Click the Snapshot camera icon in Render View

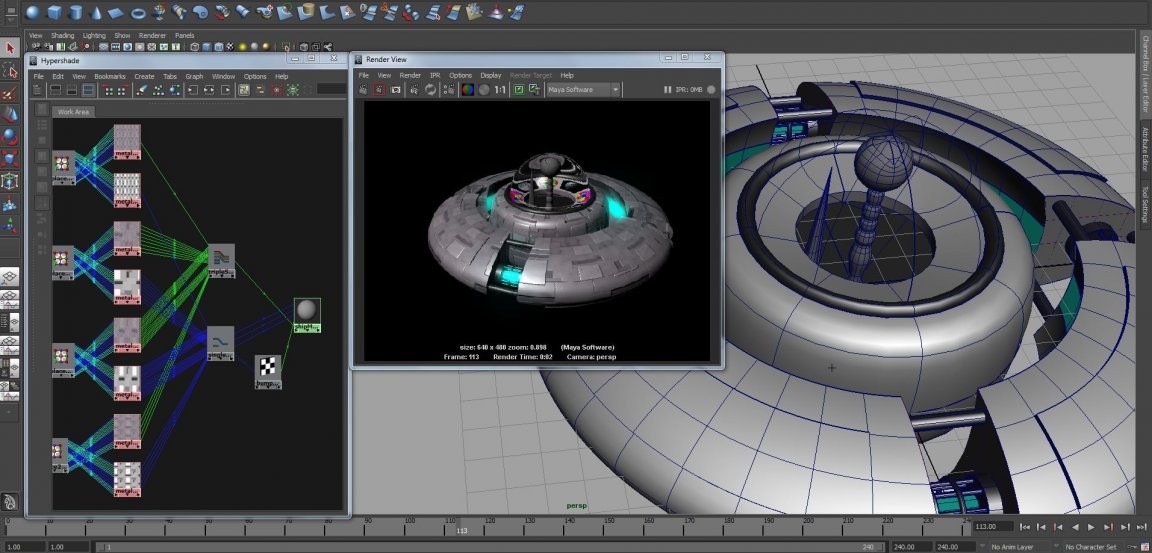396,89
